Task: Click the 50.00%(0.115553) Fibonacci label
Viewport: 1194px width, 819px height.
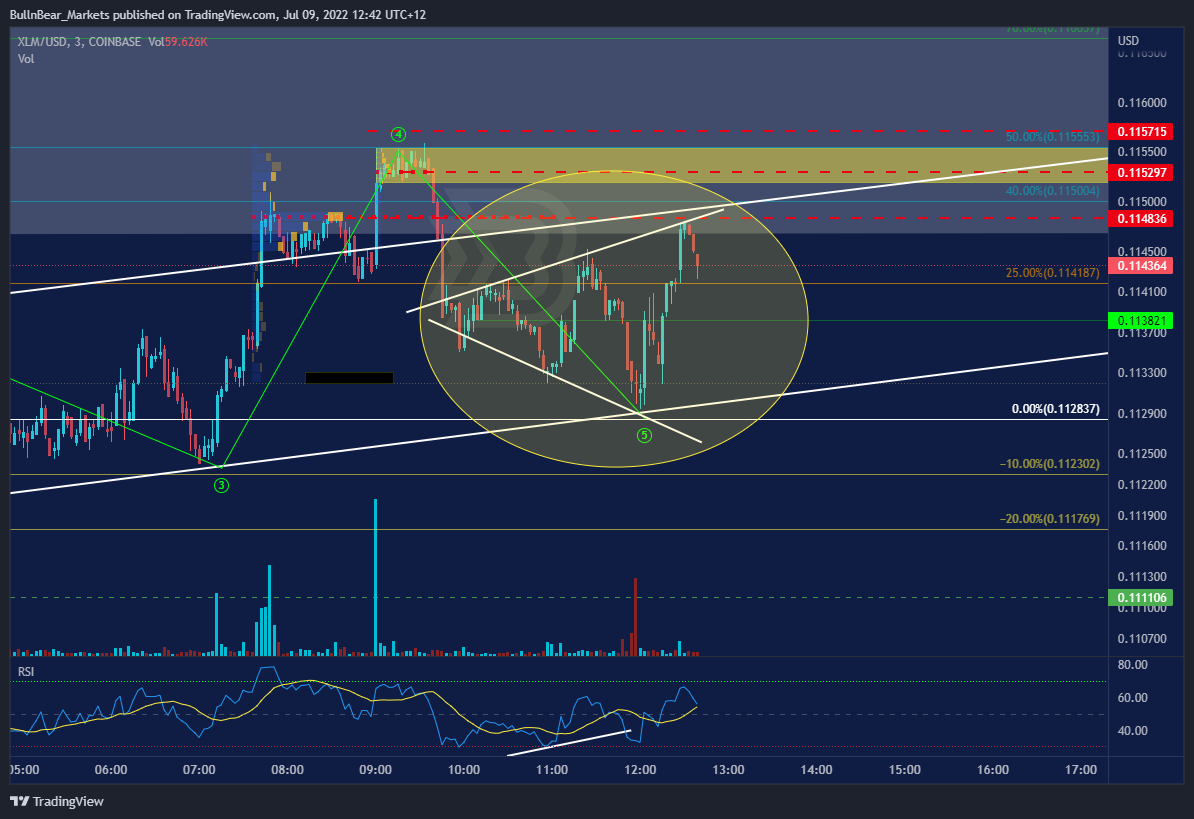Action: coord(1052,137)
